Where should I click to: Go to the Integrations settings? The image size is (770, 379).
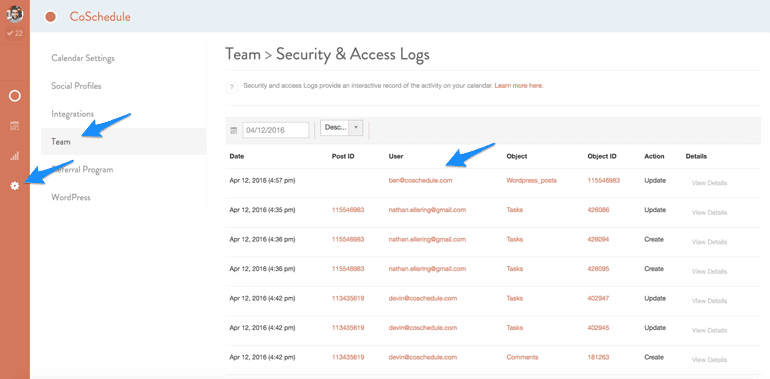72,114
